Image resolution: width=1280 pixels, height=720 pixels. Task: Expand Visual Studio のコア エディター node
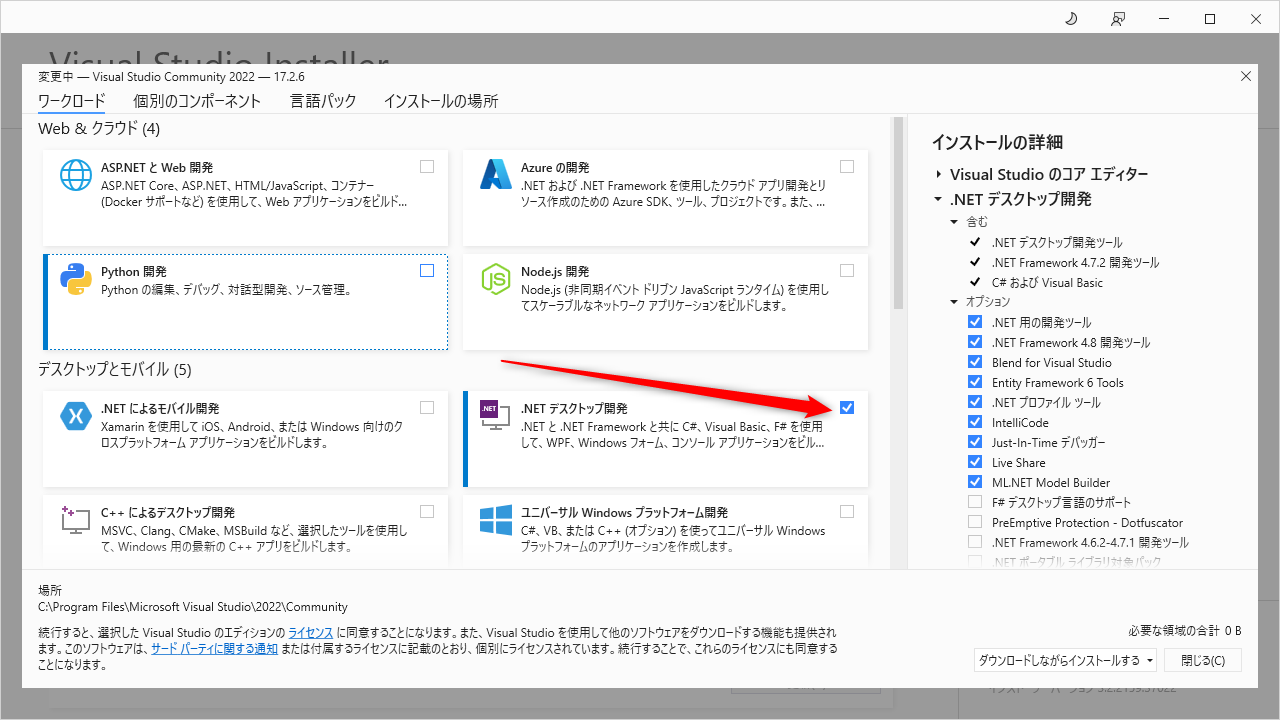point(939,175)
